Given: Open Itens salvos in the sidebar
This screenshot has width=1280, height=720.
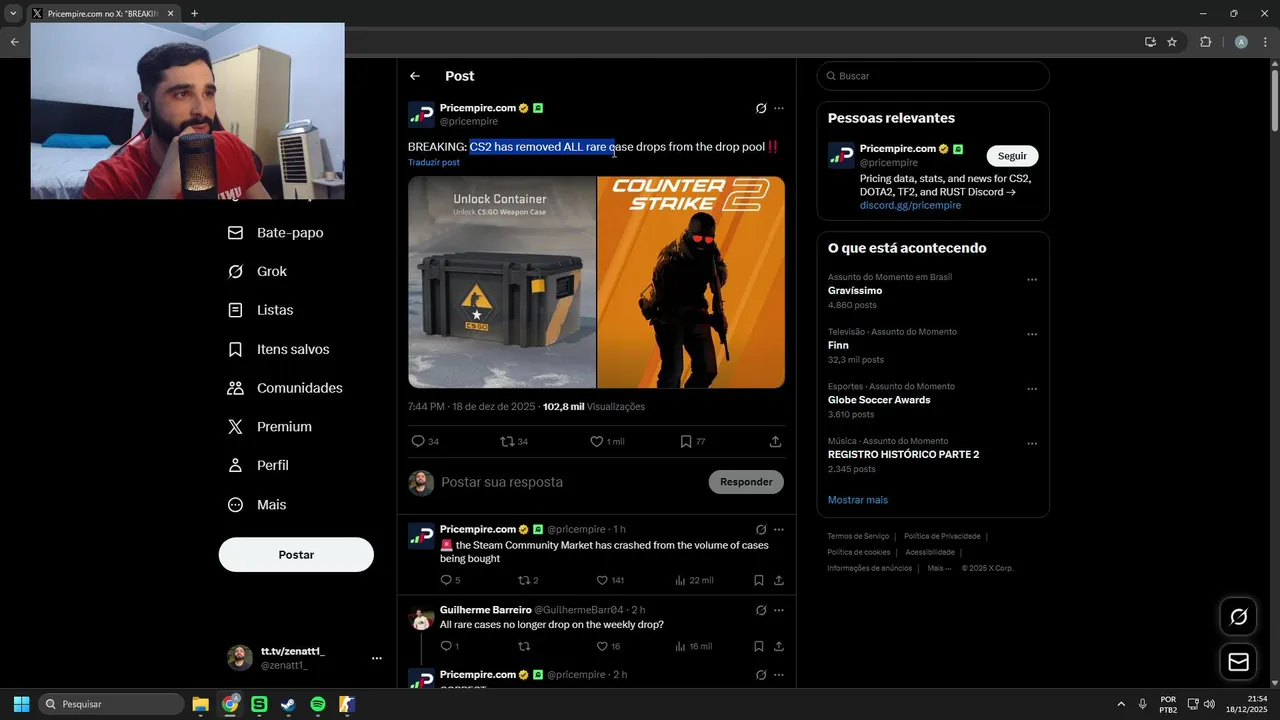Looking at the screenshot, I should click(278, 349).
